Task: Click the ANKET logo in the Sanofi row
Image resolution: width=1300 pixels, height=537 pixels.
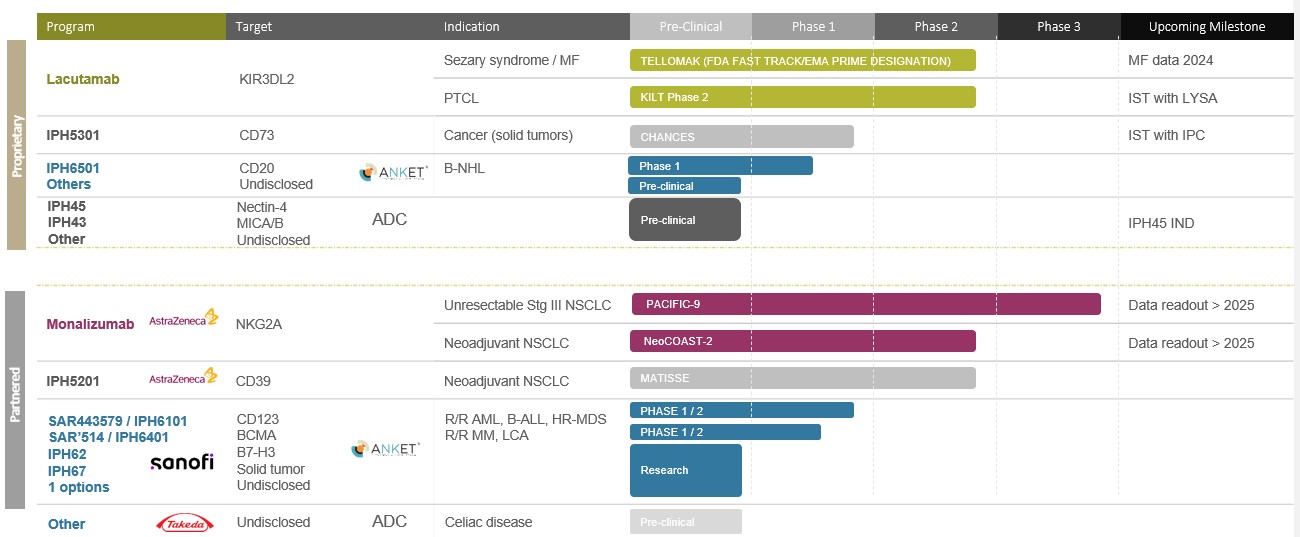Action: (x=385, y=449)
